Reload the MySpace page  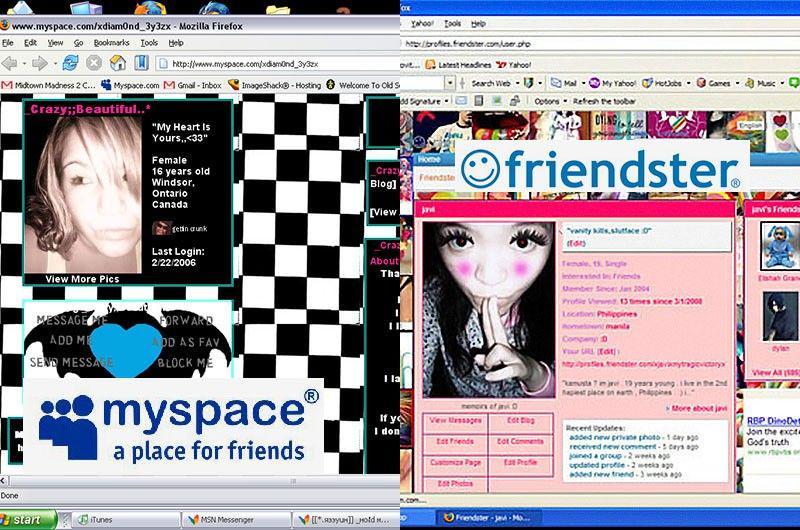70,63
